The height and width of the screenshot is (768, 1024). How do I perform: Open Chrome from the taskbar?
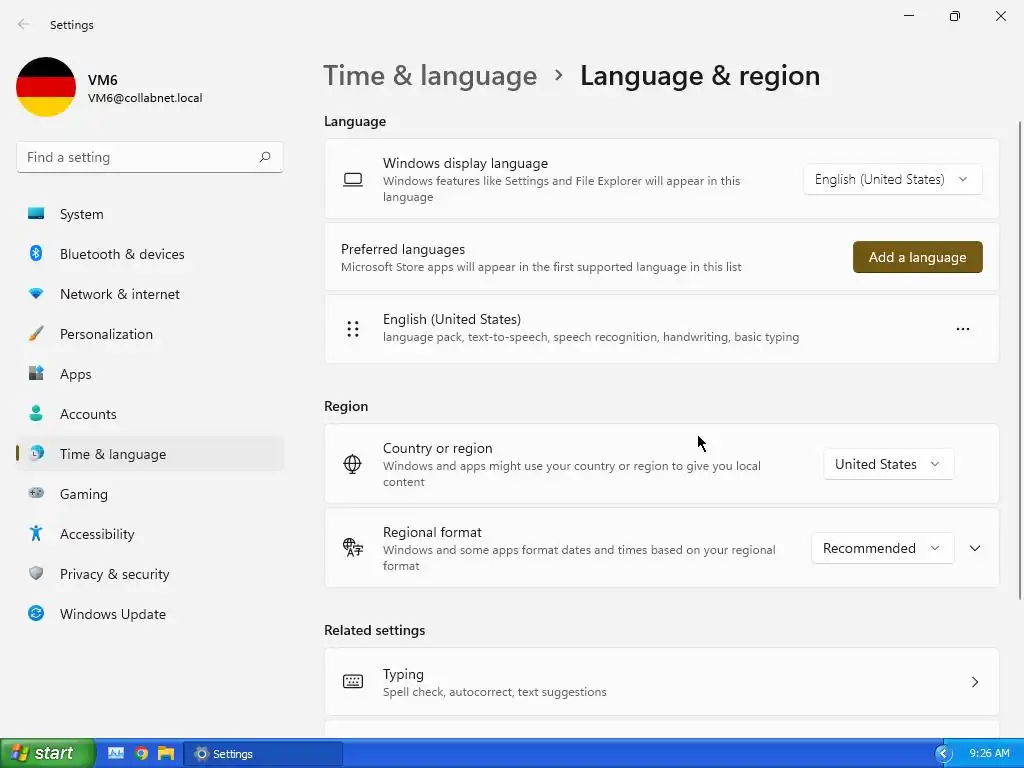tap(141, 753)
